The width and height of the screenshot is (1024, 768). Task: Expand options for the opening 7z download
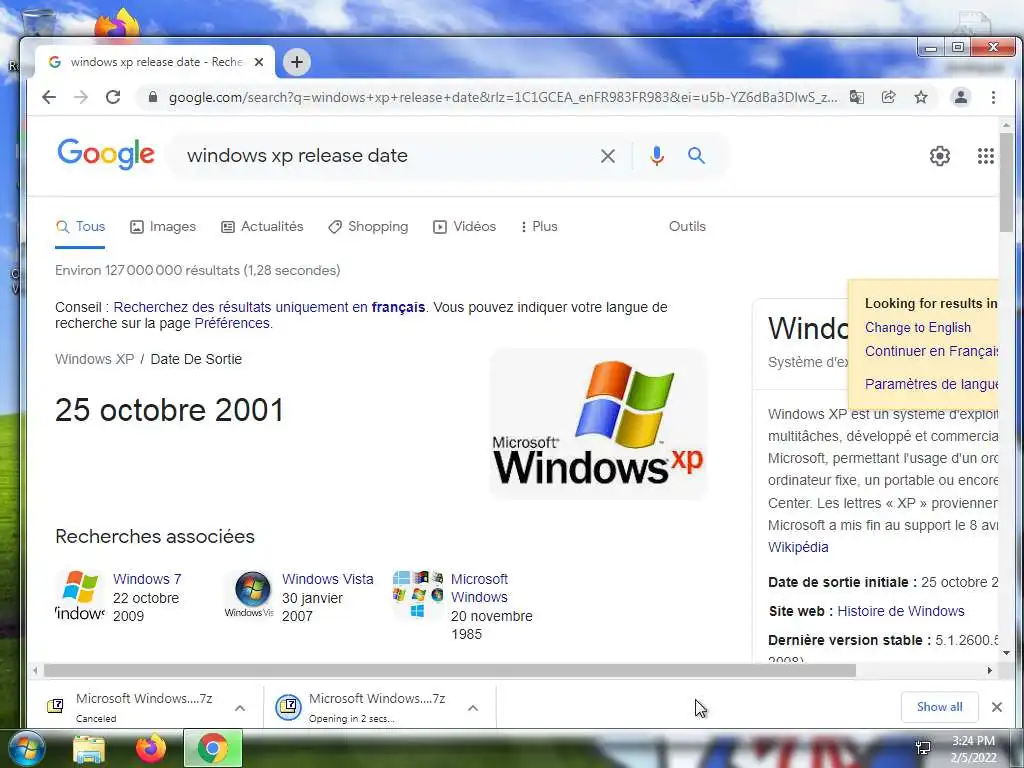(473, 708)
